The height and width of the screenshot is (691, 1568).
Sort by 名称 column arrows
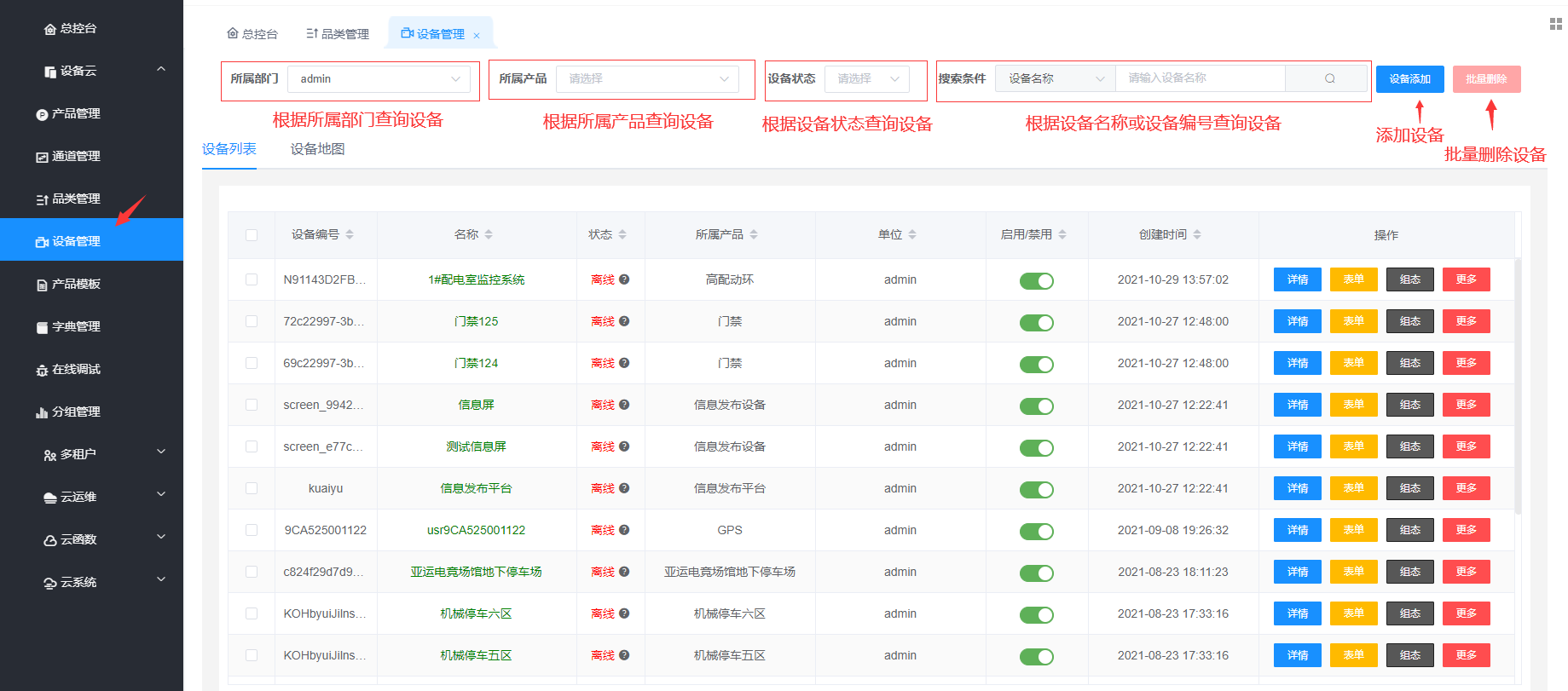pyautogui.click(x=489, y=234)
